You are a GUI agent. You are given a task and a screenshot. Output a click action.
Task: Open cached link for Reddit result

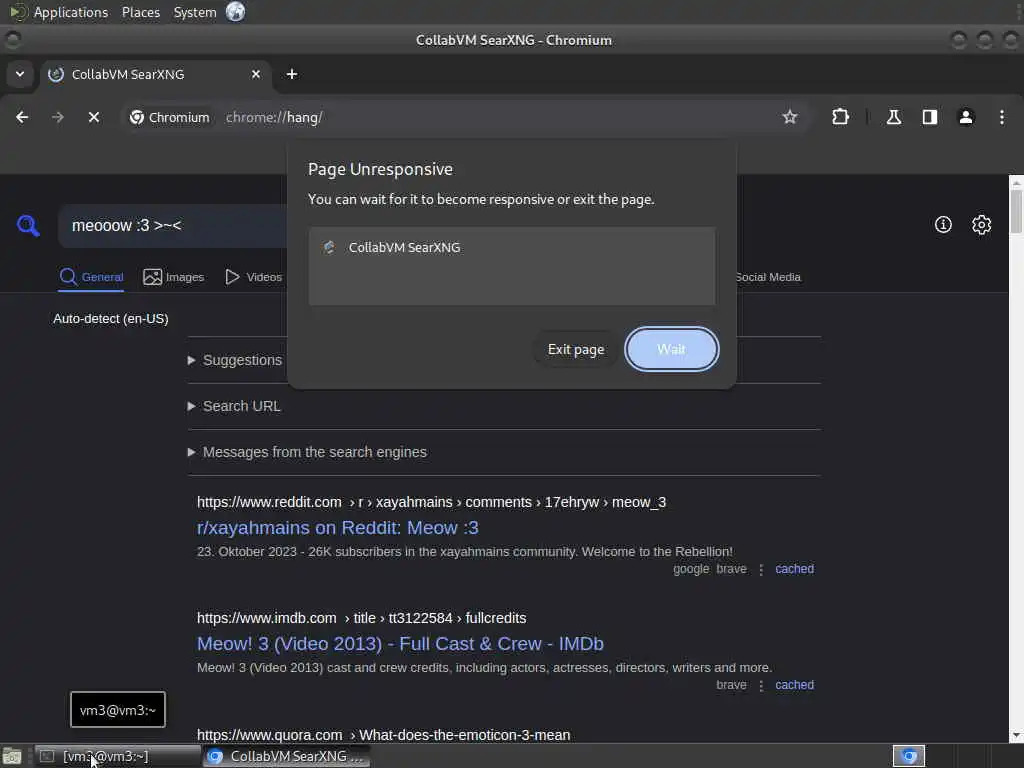(794, 569)
